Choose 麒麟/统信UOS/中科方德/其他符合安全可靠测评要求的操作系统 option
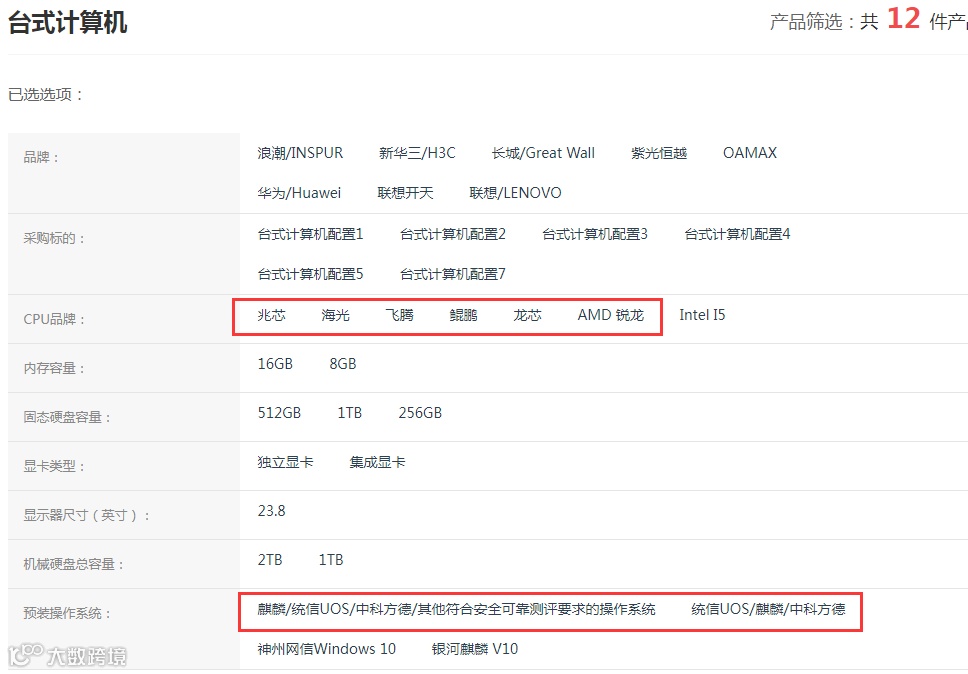Image resolution: width=968 pixels, height=674 pixels. click(x=456, y=610)
